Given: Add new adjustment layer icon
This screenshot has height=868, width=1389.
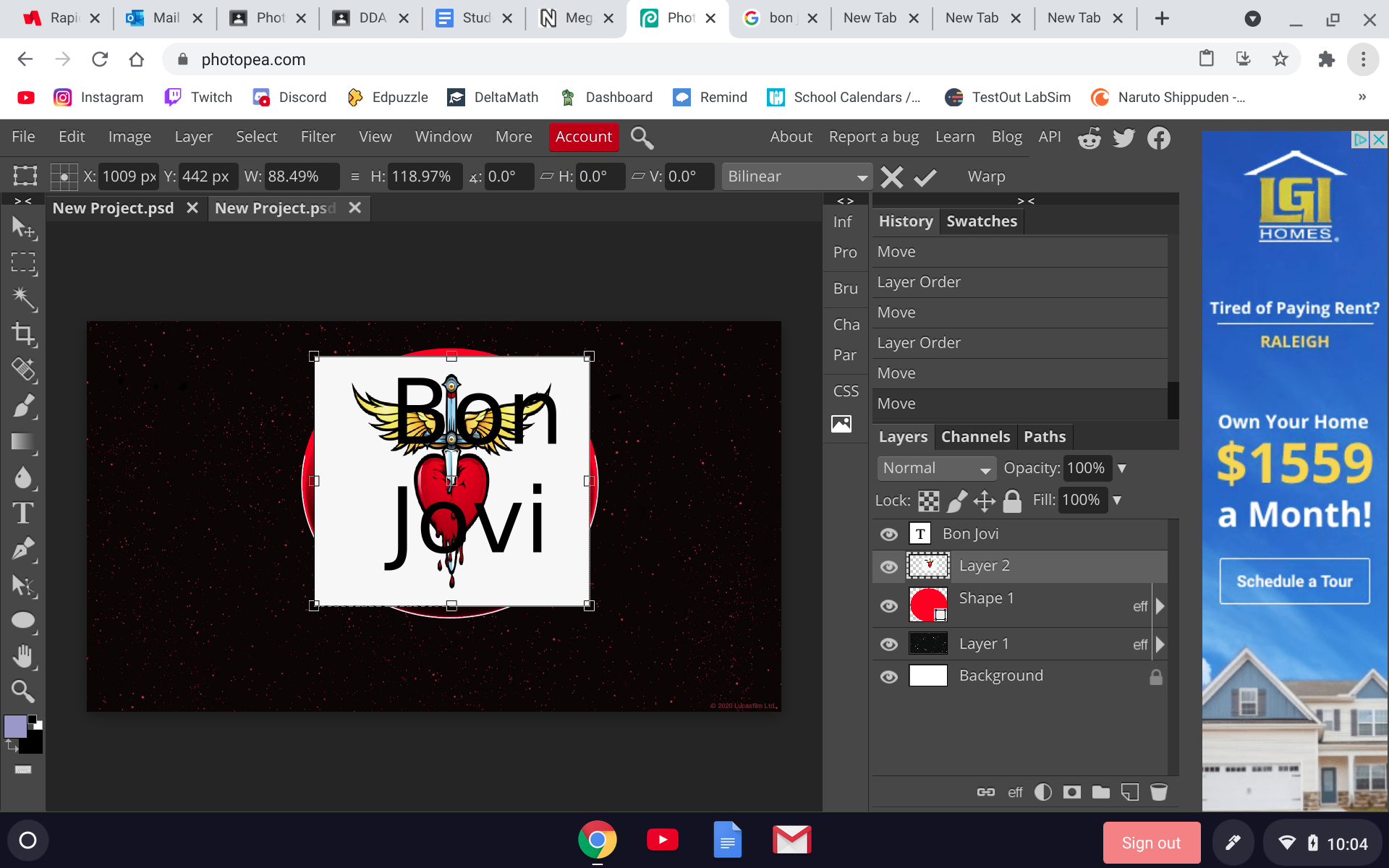Looking at the screenshot, I should tap(1043, 792).
